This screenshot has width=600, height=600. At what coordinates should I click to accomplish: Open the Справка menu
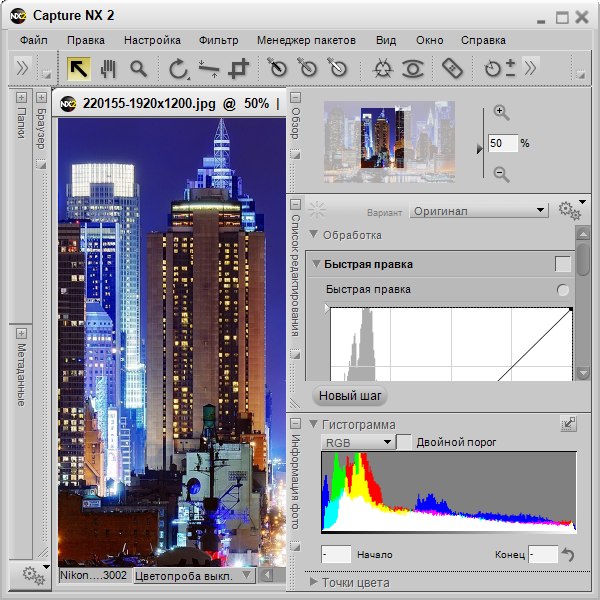(483, 40)
